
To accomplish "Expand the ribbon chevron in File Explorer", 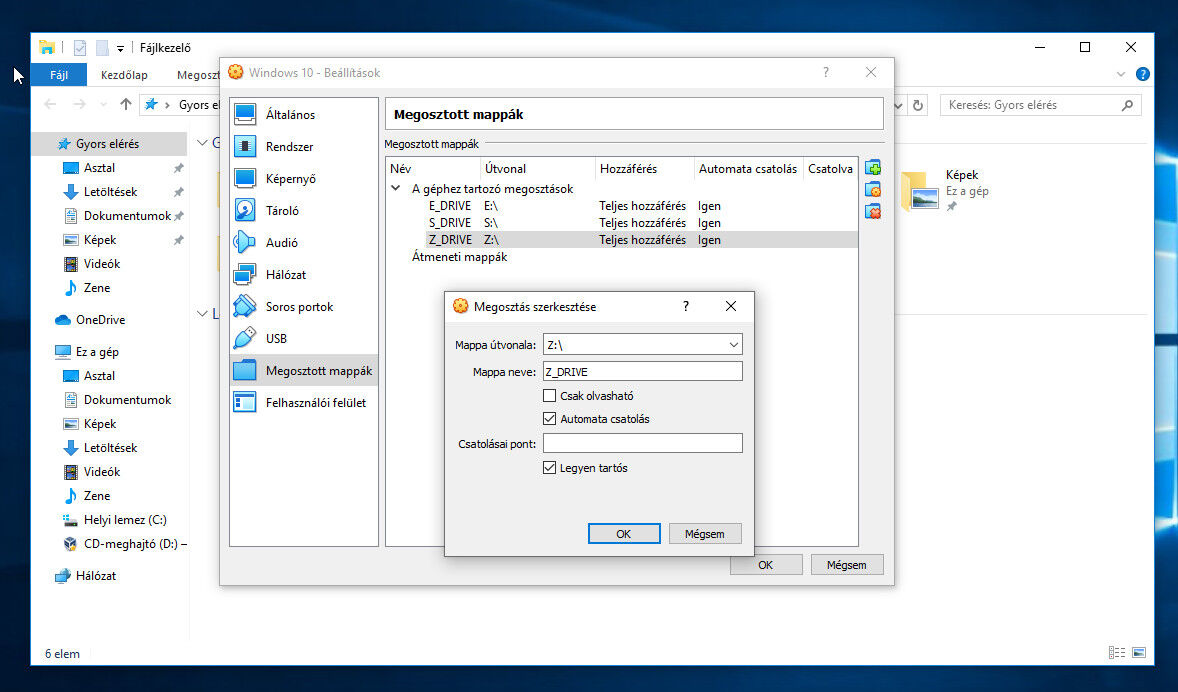I will (1121, 74).
